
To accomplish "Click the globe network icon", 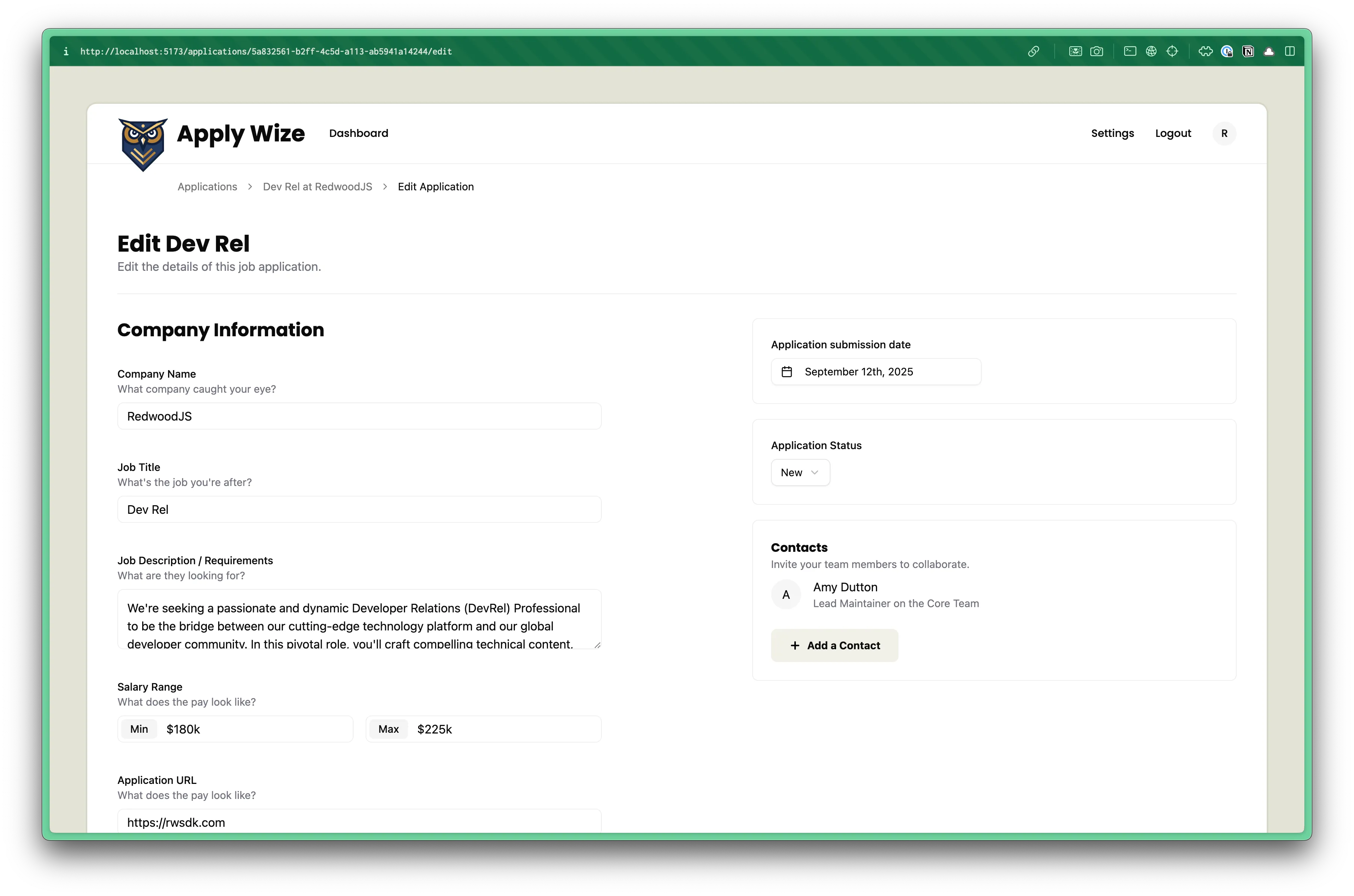I will click(x=1151, y=52).
